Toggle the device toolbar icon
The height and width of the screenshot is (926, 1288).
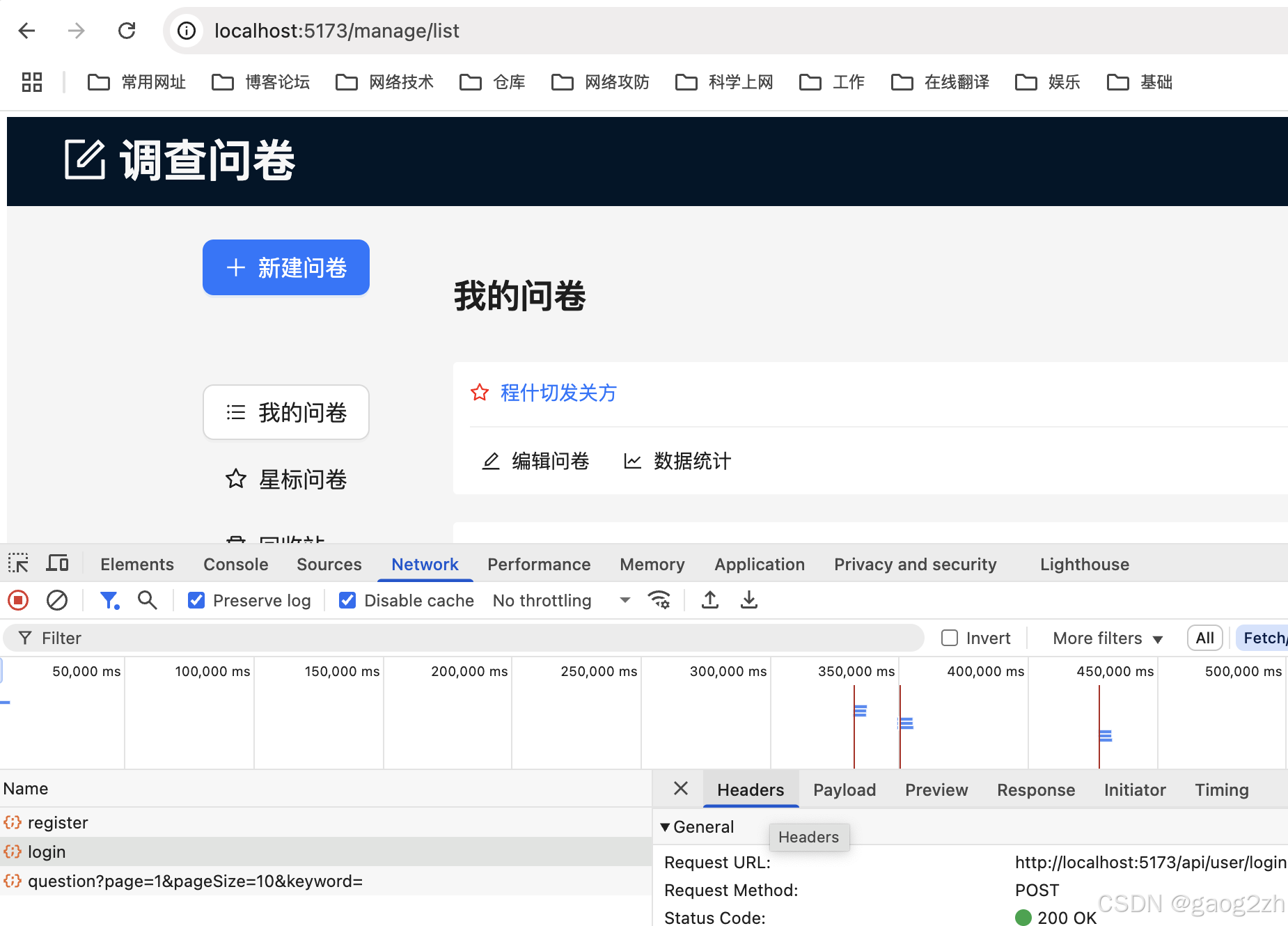57,563
